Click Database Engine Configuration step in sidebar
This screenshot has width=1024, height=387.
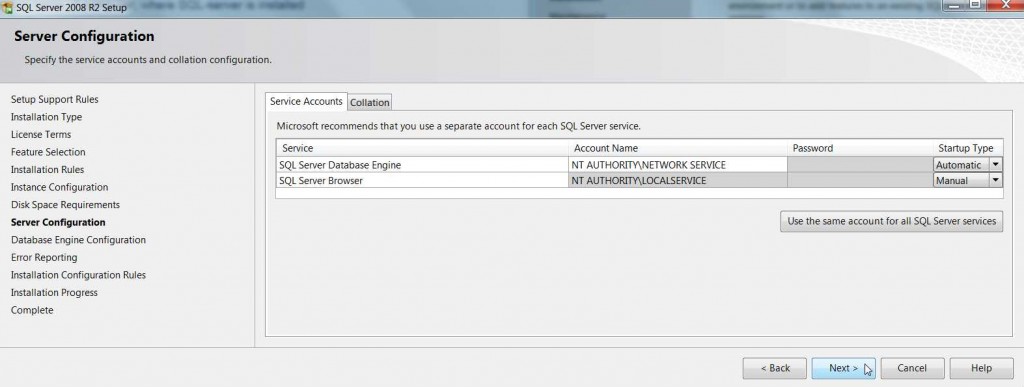point(78,240)
